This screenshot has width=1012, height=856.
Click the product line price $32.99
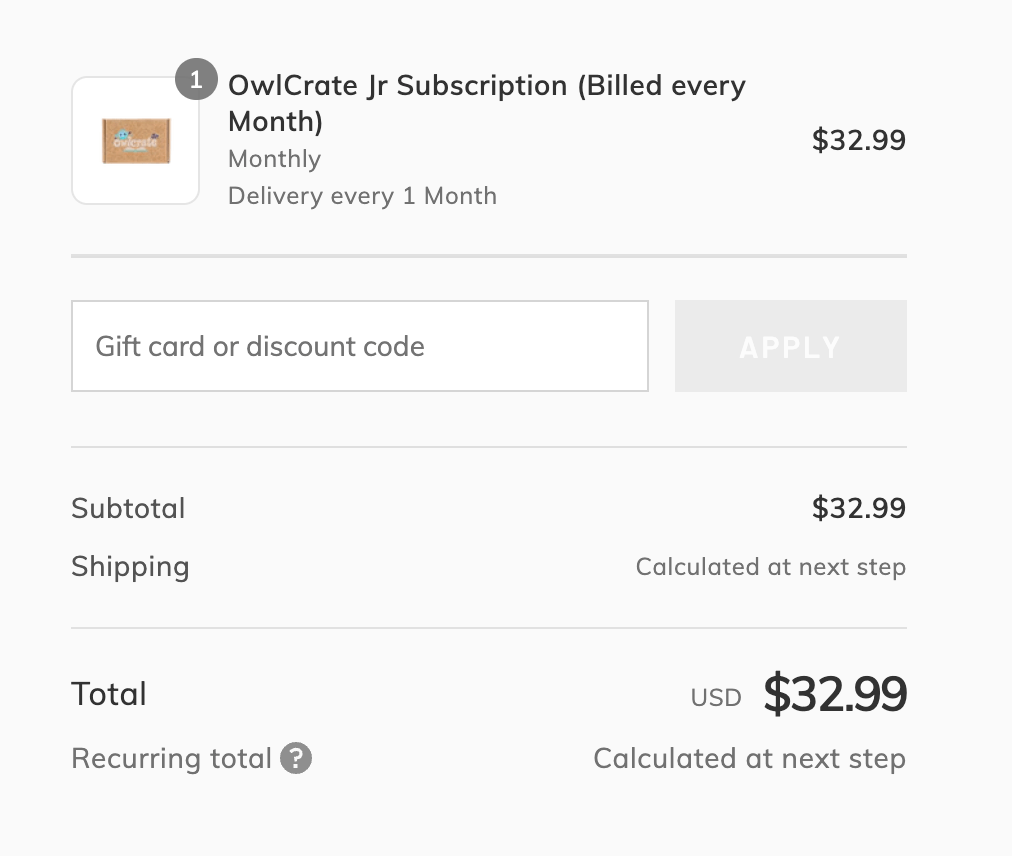858,140
